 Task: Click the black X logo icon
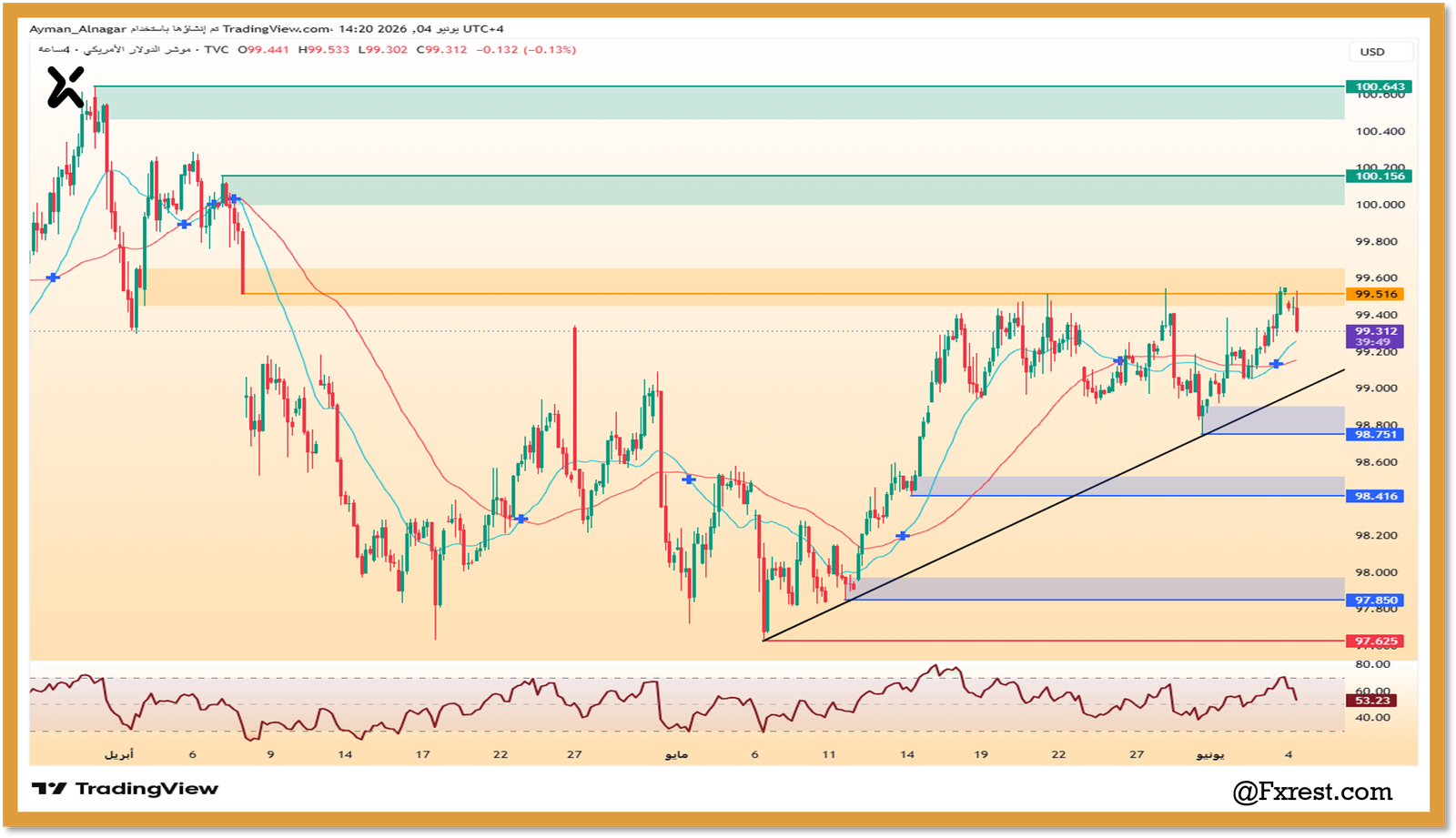(x=66, y=87)
